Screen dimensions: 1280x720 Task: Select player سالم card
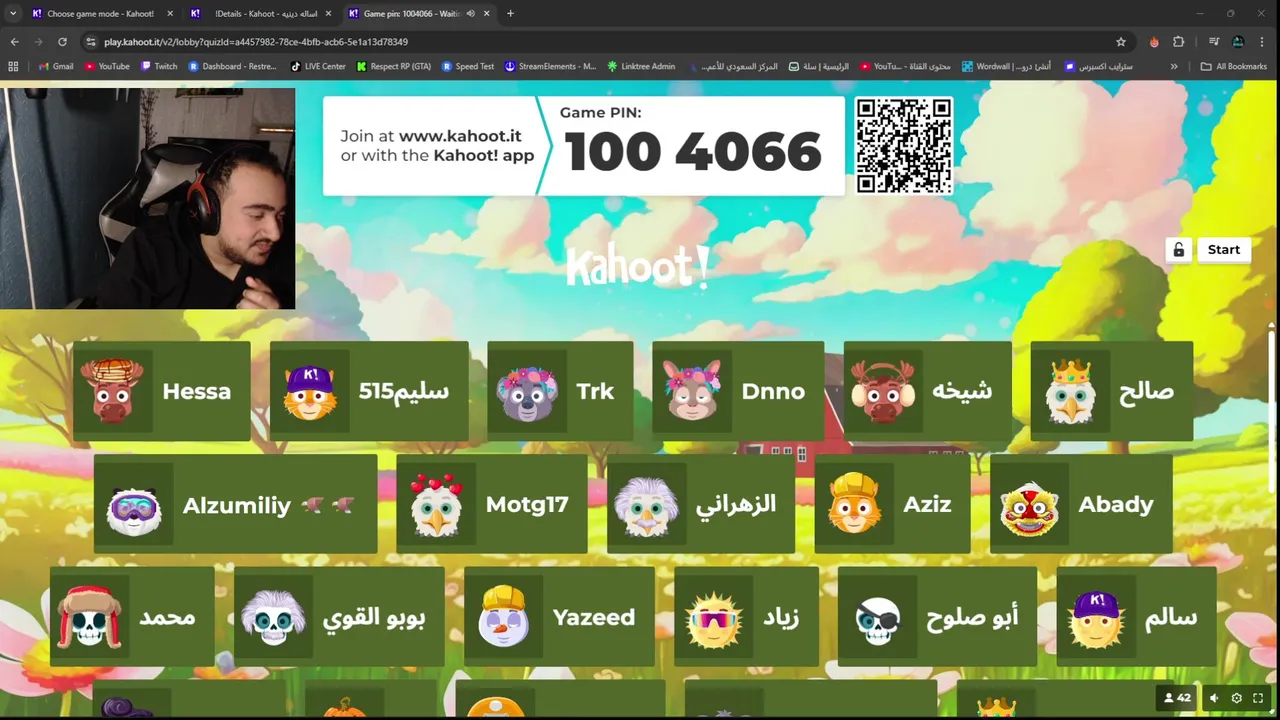coord(1136,617)
